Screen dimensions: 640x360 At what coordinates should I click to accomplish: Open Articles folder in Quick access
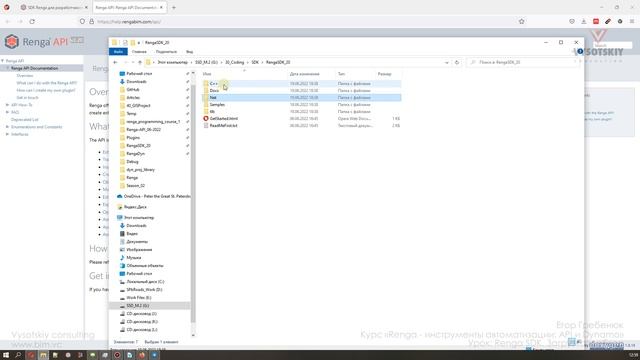(133, 98)
